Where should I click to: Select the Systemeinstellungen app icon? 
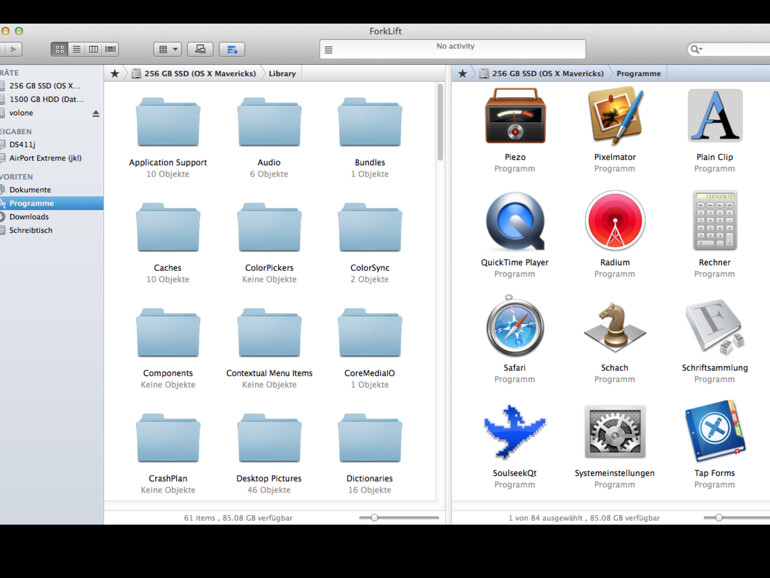point(614,433)
